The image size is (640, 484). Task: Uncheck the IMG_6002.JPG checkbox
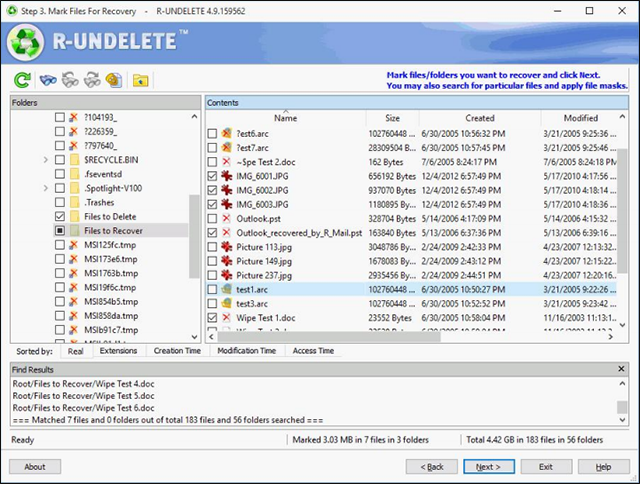click(x=212, y=190)
